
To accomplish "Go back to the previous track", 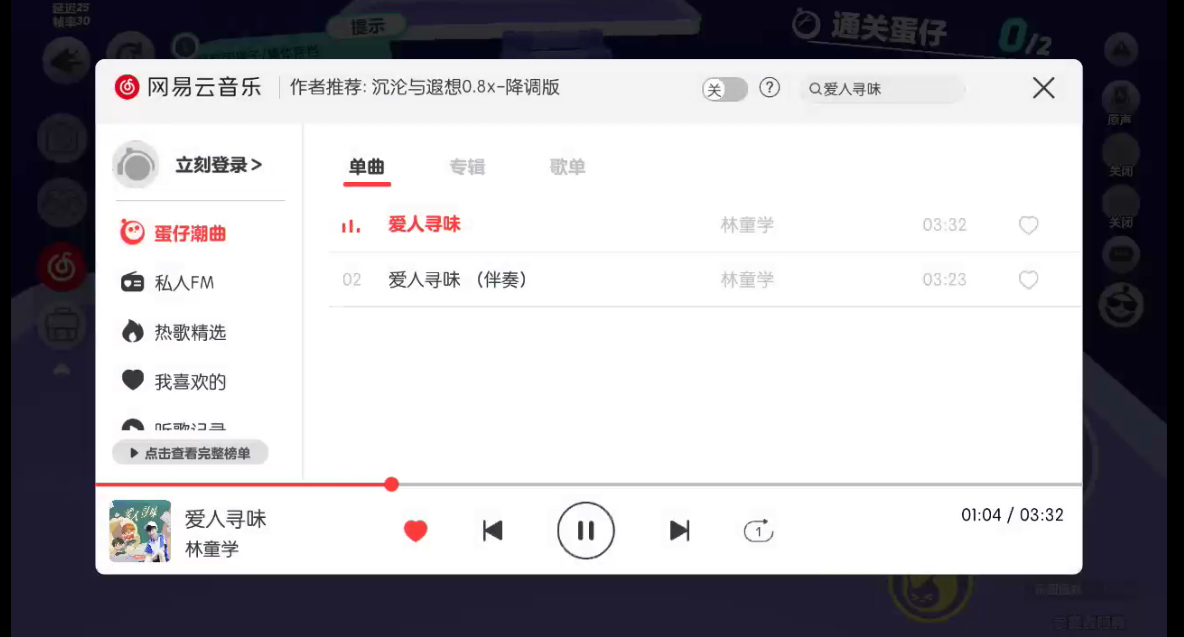I will pos(492,531).
